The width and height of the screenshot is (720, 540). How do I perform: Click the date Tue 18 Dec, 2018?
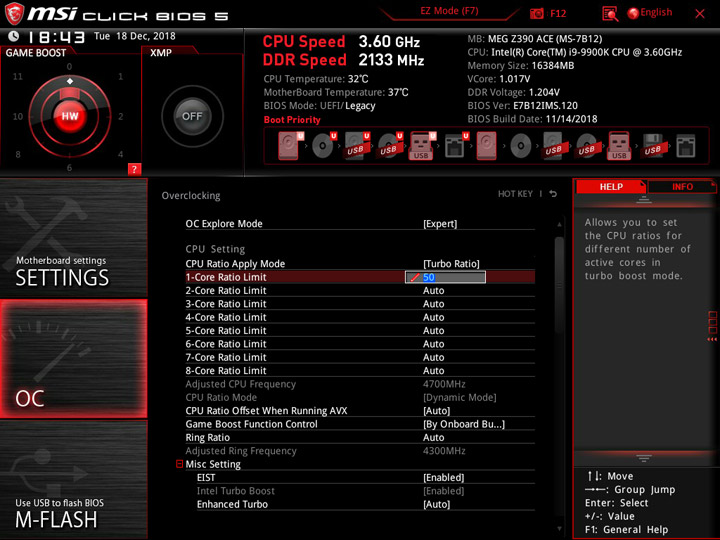[135, 36]
